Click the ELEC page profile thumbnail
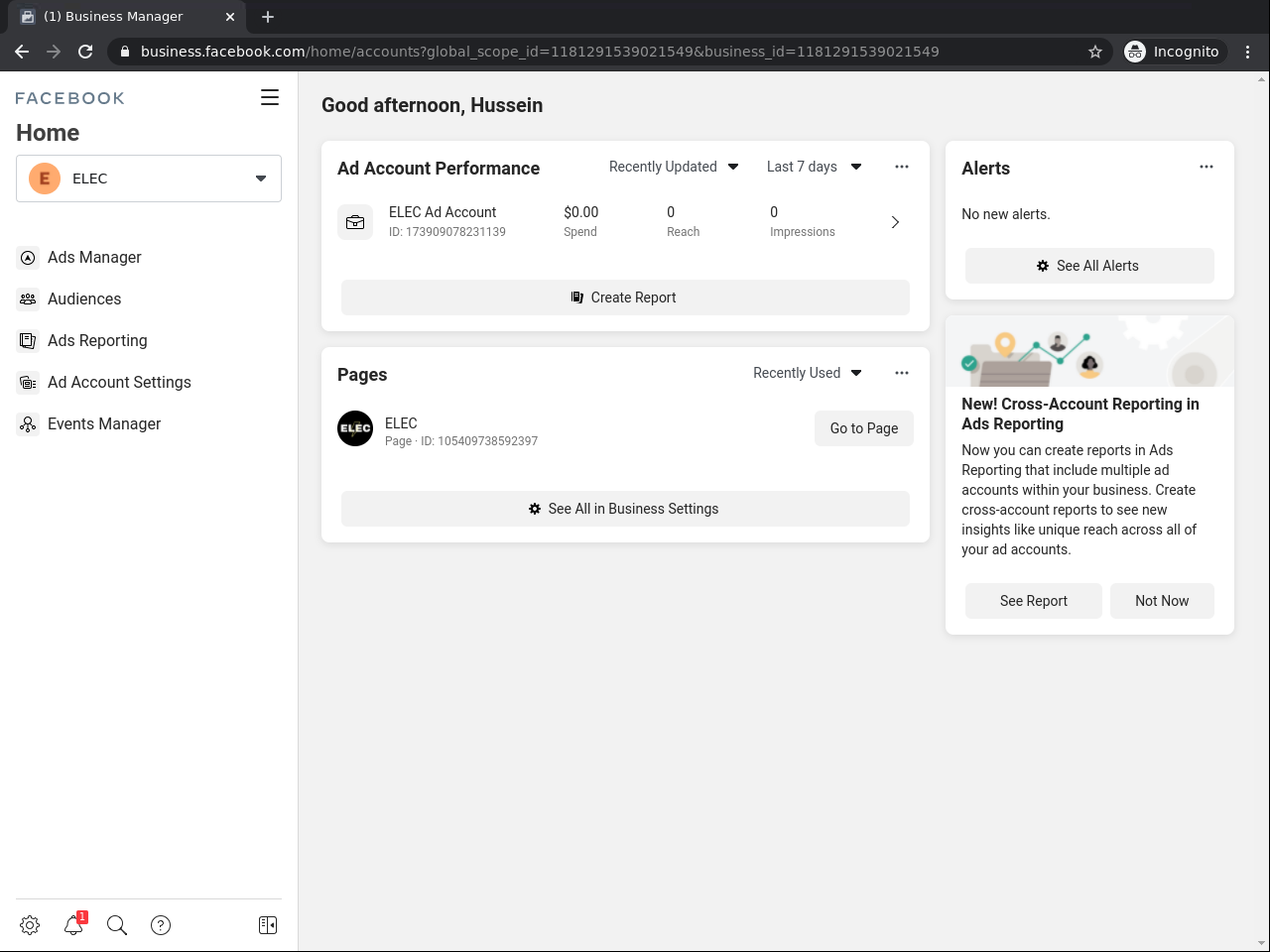The height and width of the screenshot is (952, 1270). tap(355, 428)
